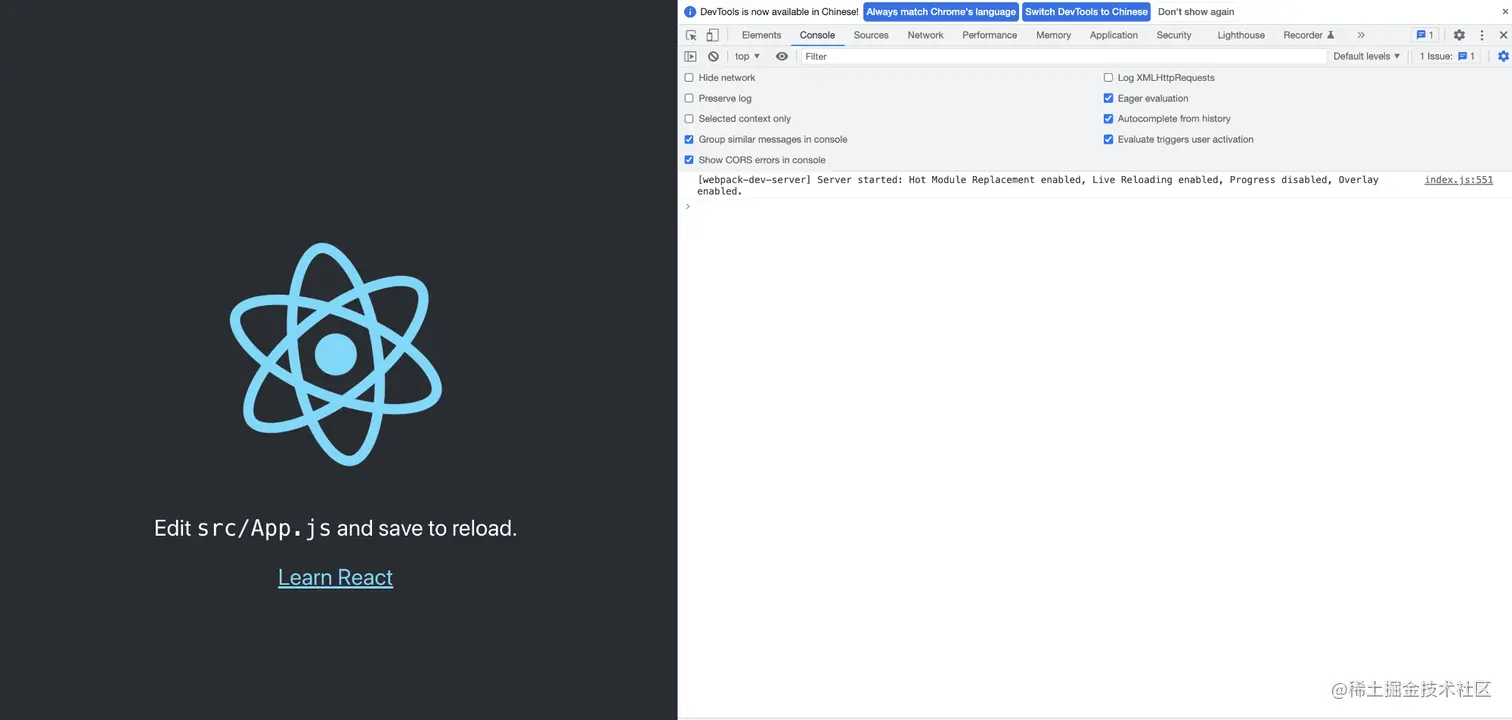
Task: Open the blue console settings gear
Action: pos(1503,57)
